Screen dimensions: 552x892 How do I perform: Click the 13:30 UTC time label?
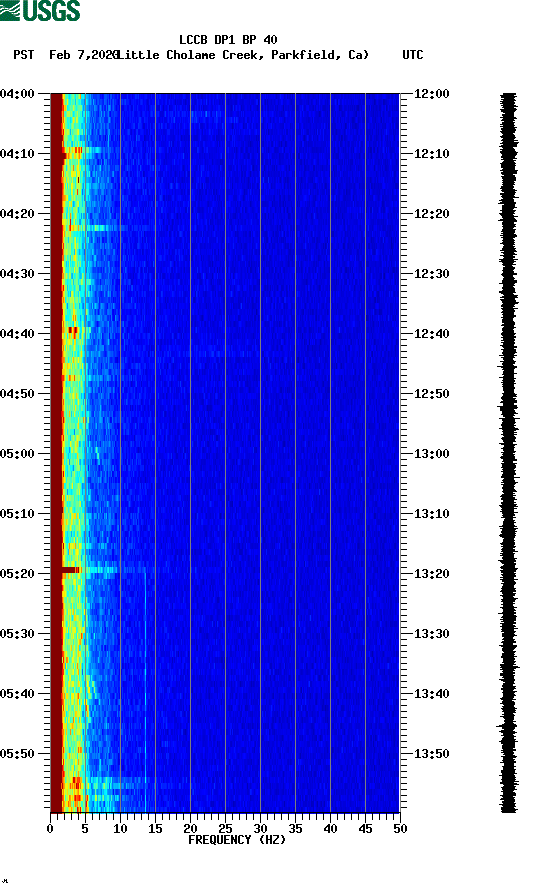pyautogui.click(x=431, y=634)
